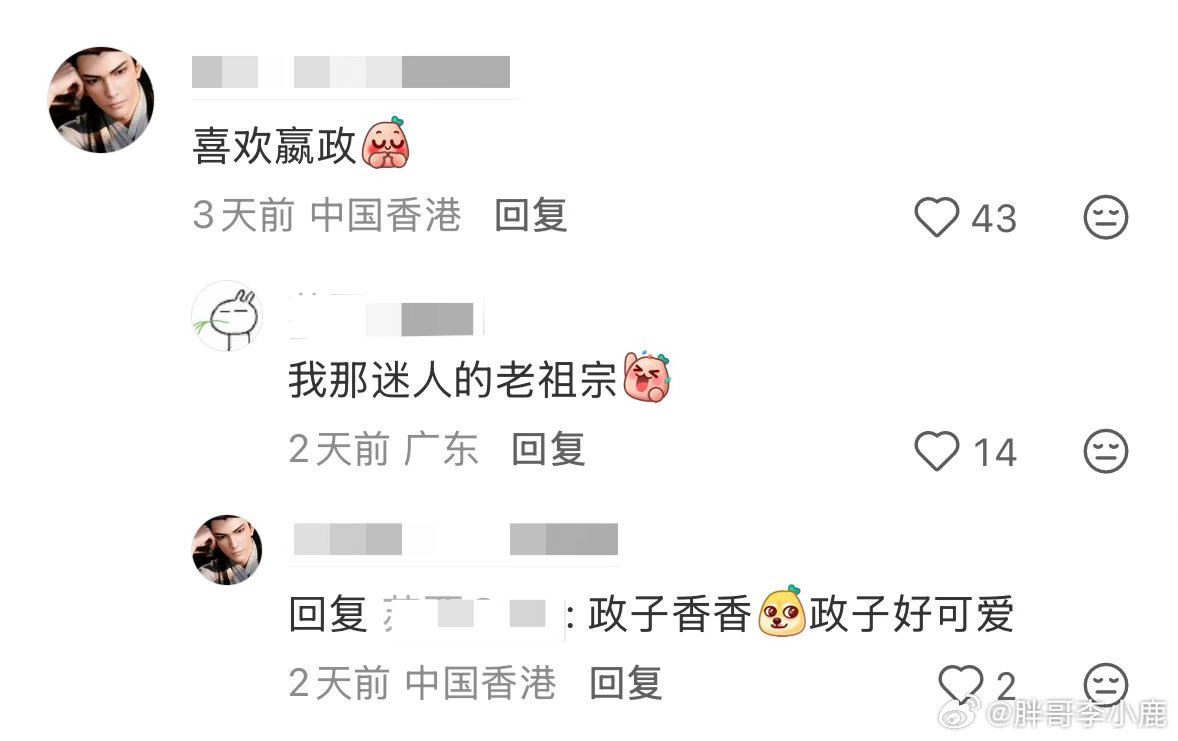
Task: Tap the mentioned user after 回复 in last reply
Action: tap(473, 614)
